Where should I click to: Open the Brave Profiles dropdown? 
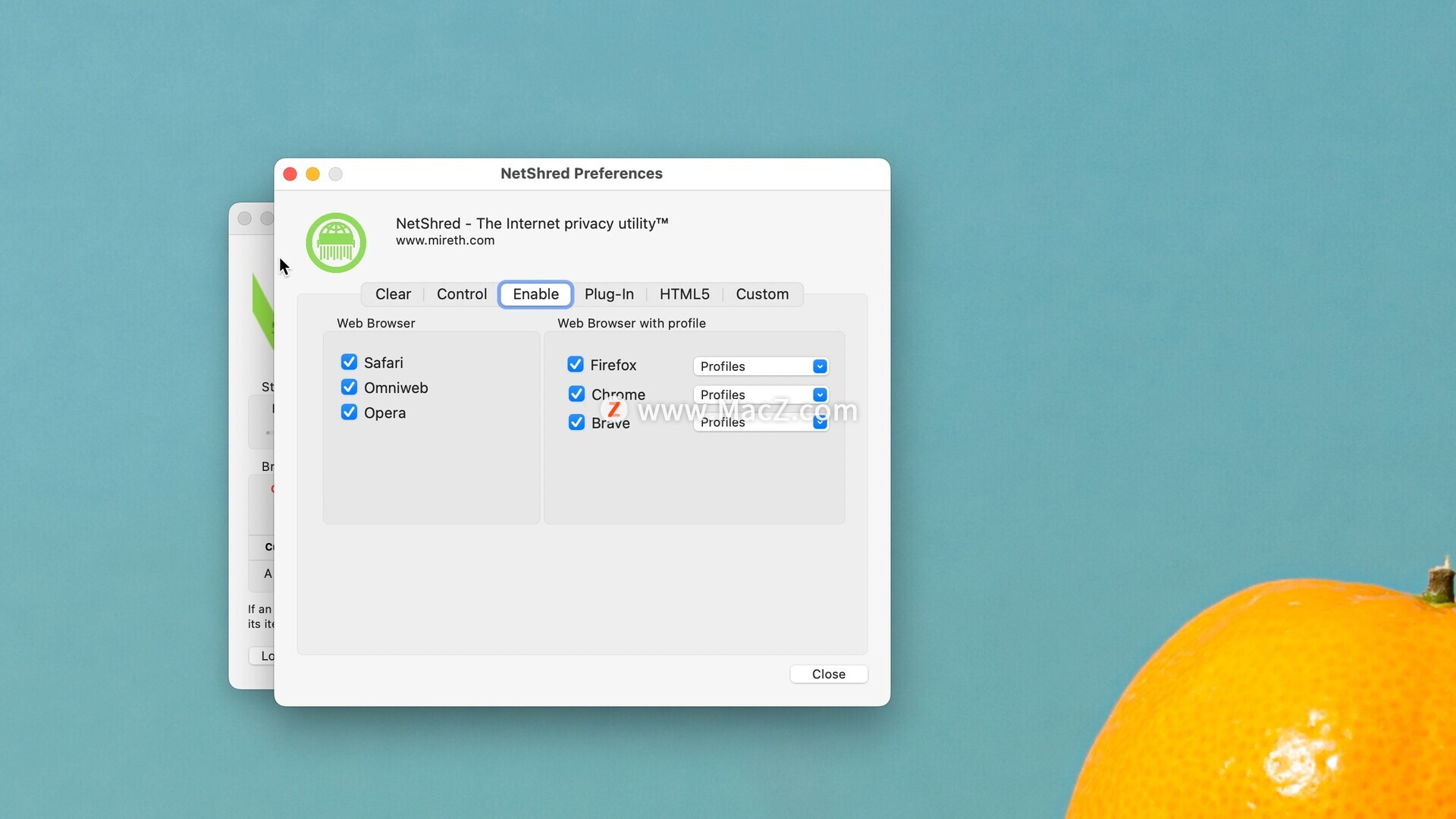(x=761, y=422)
